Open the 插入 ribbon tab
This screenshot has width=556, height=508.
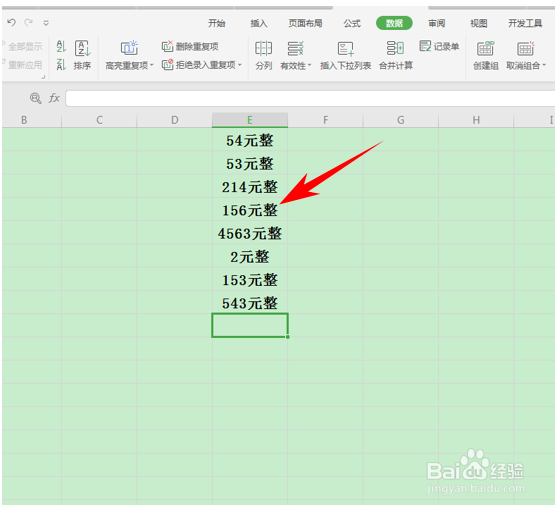tap(258, 23)
